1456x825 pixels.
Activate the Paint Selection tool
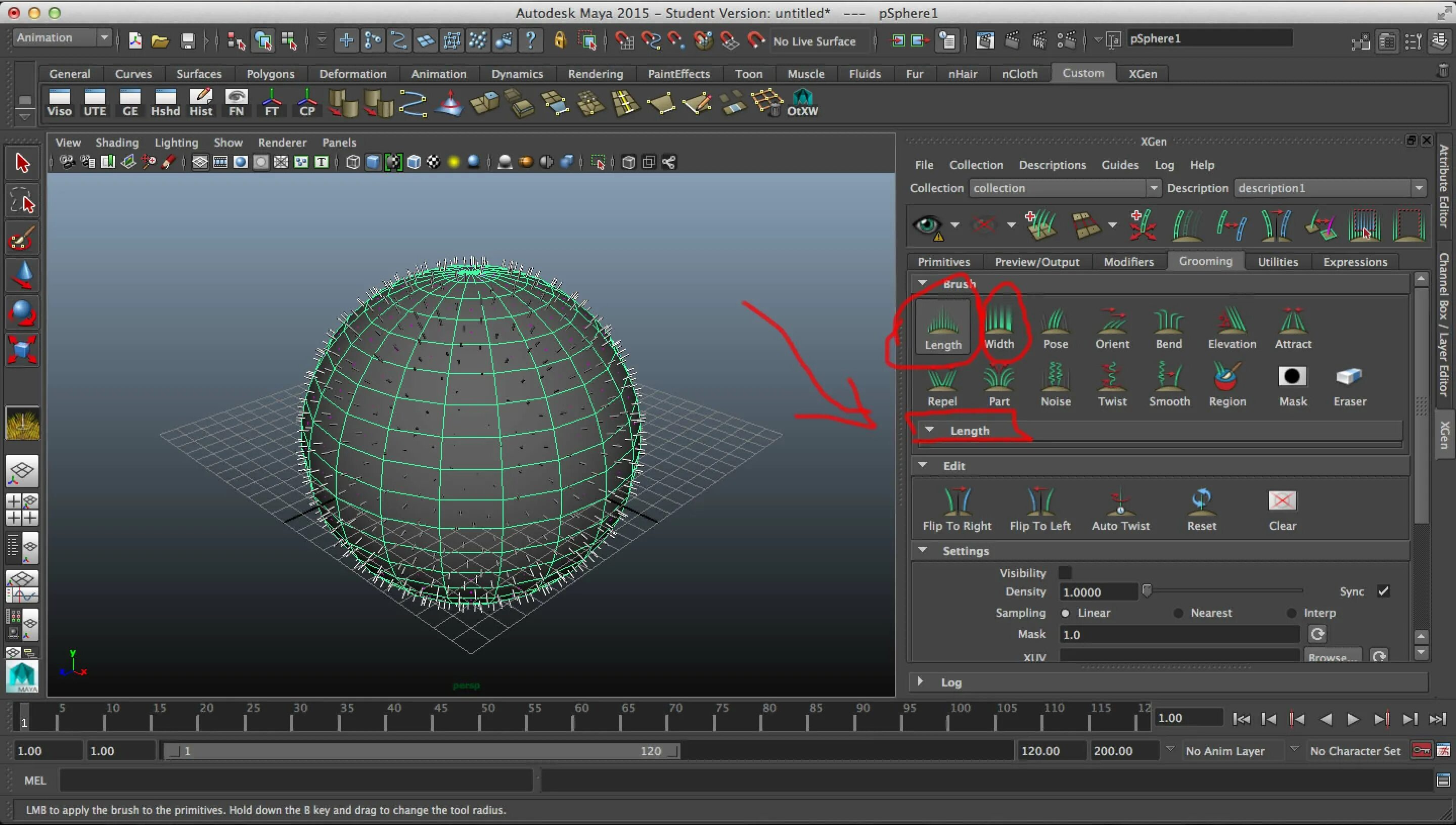tap(22, 238)
